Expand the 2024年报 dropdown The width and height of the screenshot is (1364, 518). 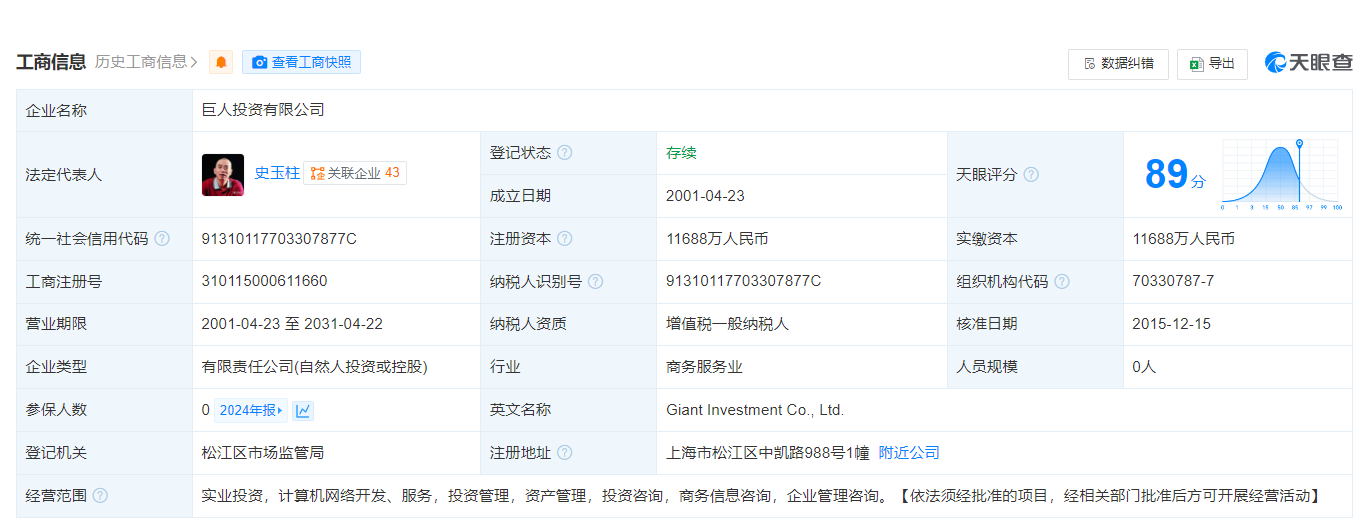tap(250, 410)
